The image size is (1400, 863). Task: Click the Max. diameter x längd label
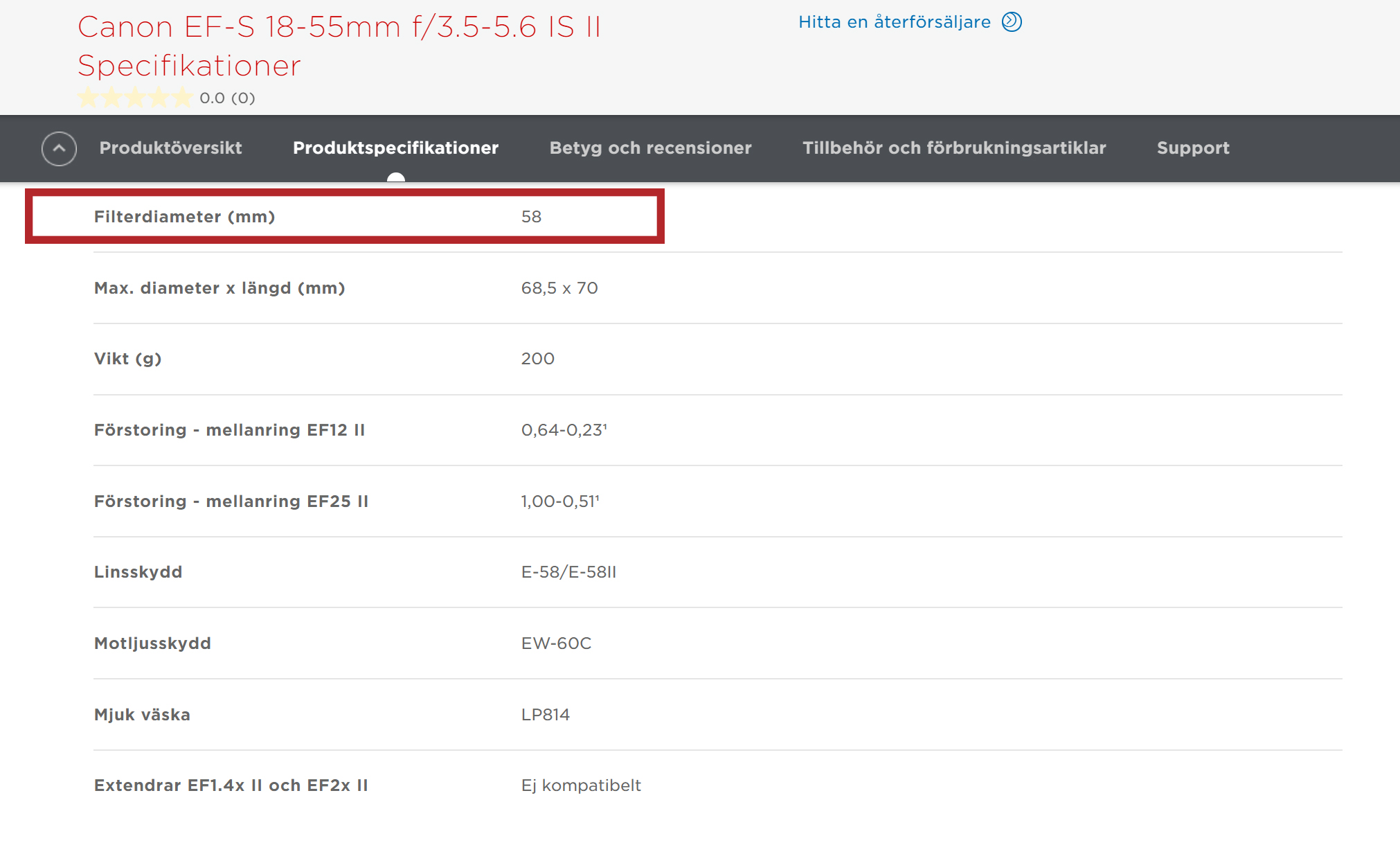coord(219,288)
